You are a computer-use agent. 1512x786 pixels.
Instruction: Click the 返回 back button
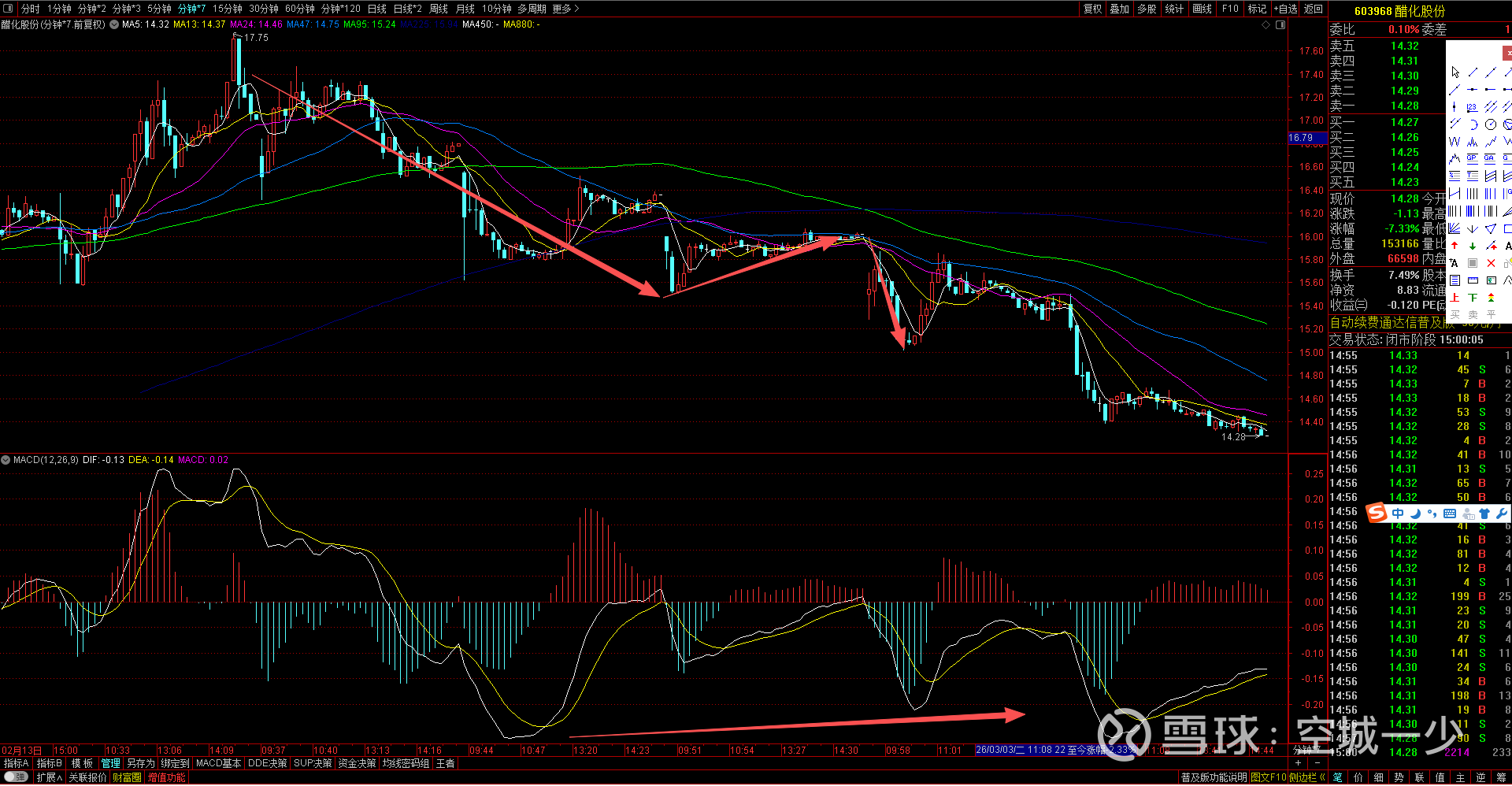(x=1314, y=9)
